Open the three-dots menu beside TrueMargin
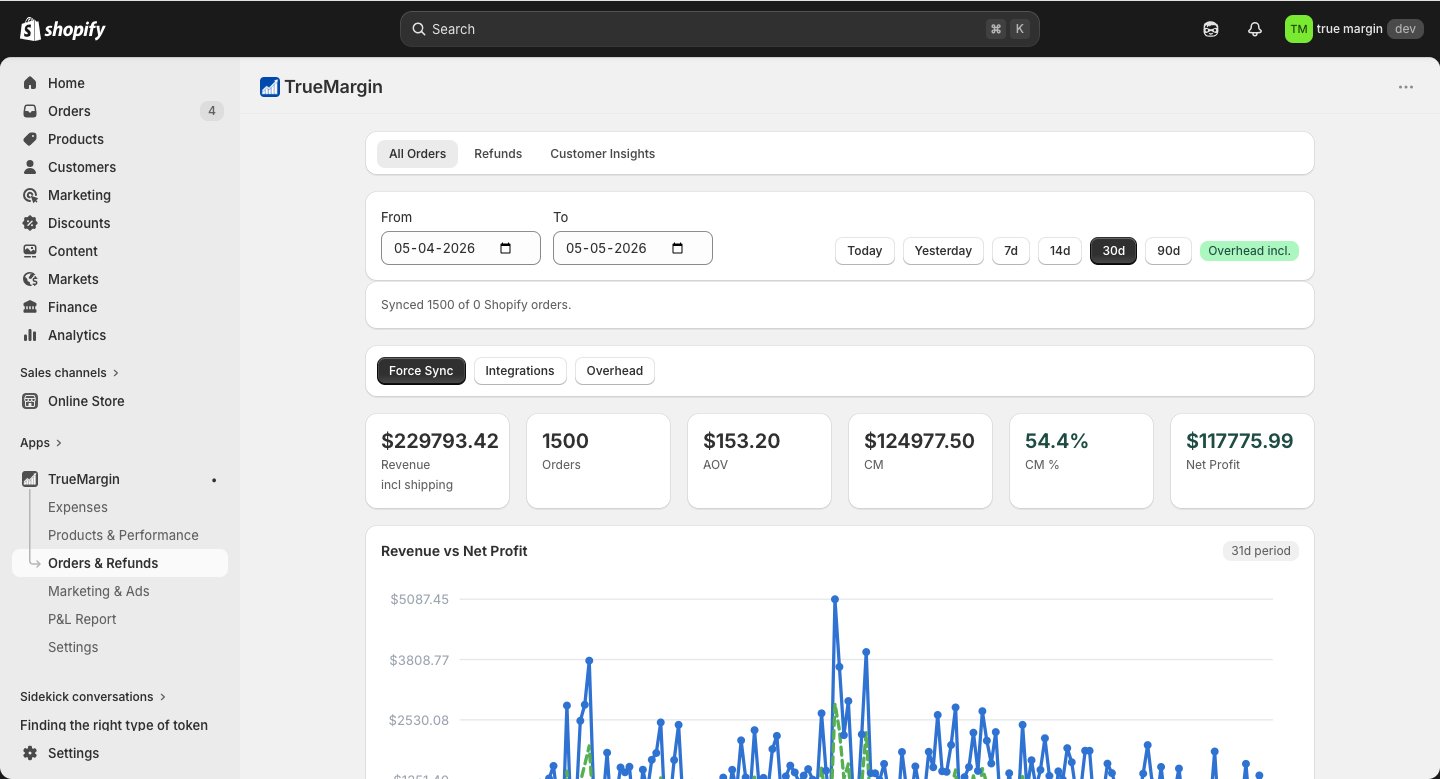The width and height of the screenshot is (1440, 779). pyautogui.click(x=1406, y=87)
